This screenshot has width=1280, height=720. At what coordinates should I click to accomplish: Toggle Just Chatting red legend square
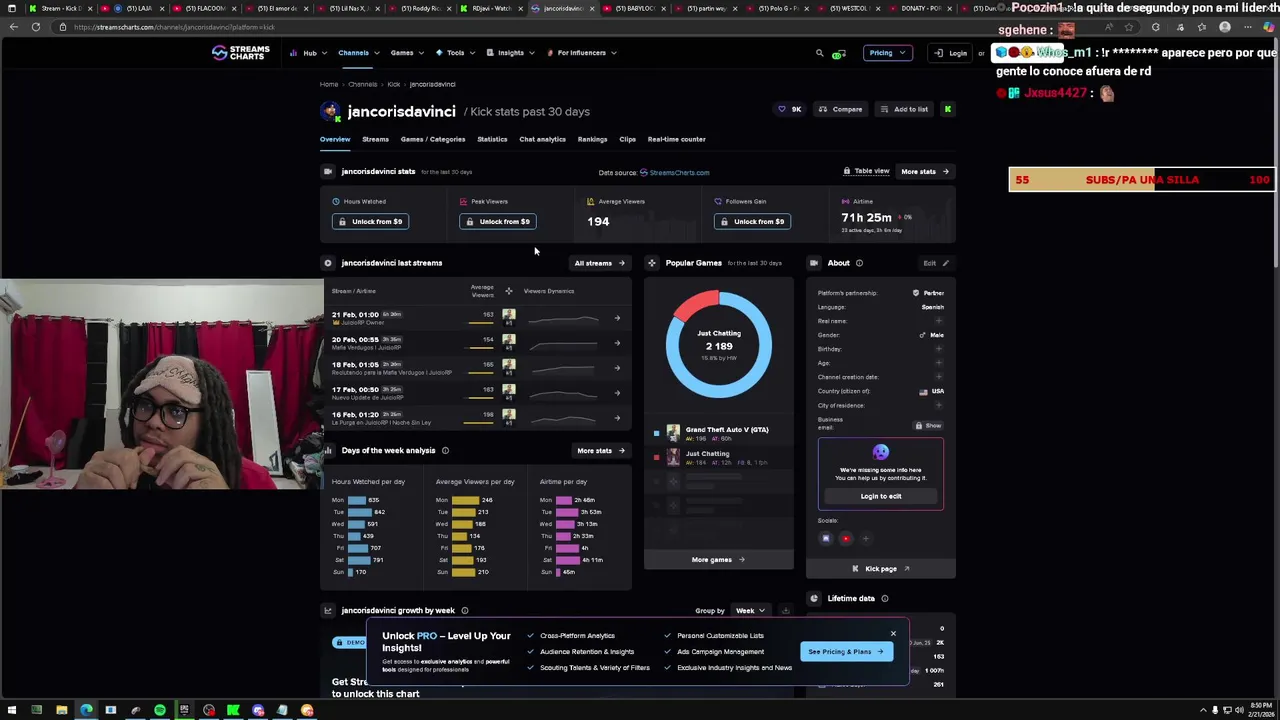click(x=656, y=457)
